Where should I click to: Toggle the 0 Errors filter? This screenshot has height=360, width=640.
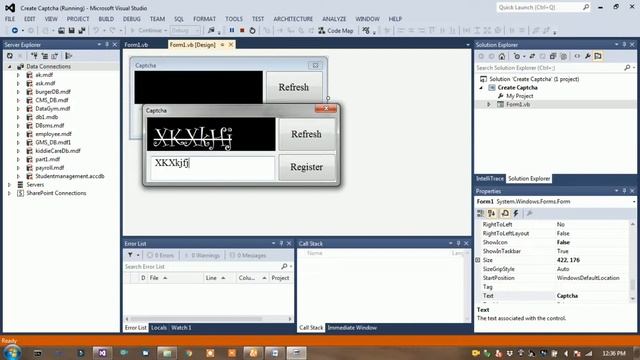click(x=161, y=255)
